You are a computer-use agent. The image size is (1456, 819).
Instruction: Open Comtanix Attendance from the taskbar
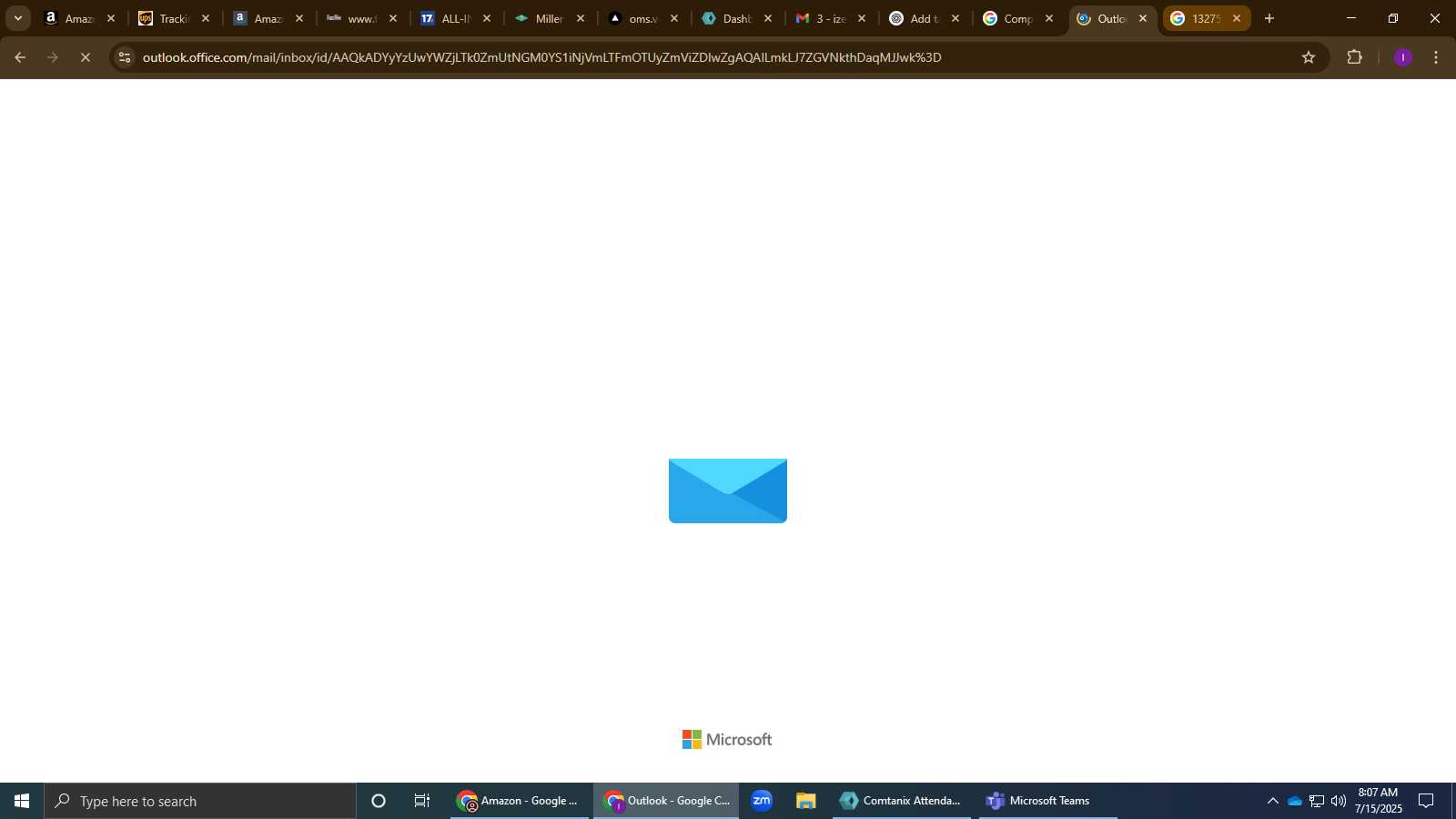(x=902, y=801)
